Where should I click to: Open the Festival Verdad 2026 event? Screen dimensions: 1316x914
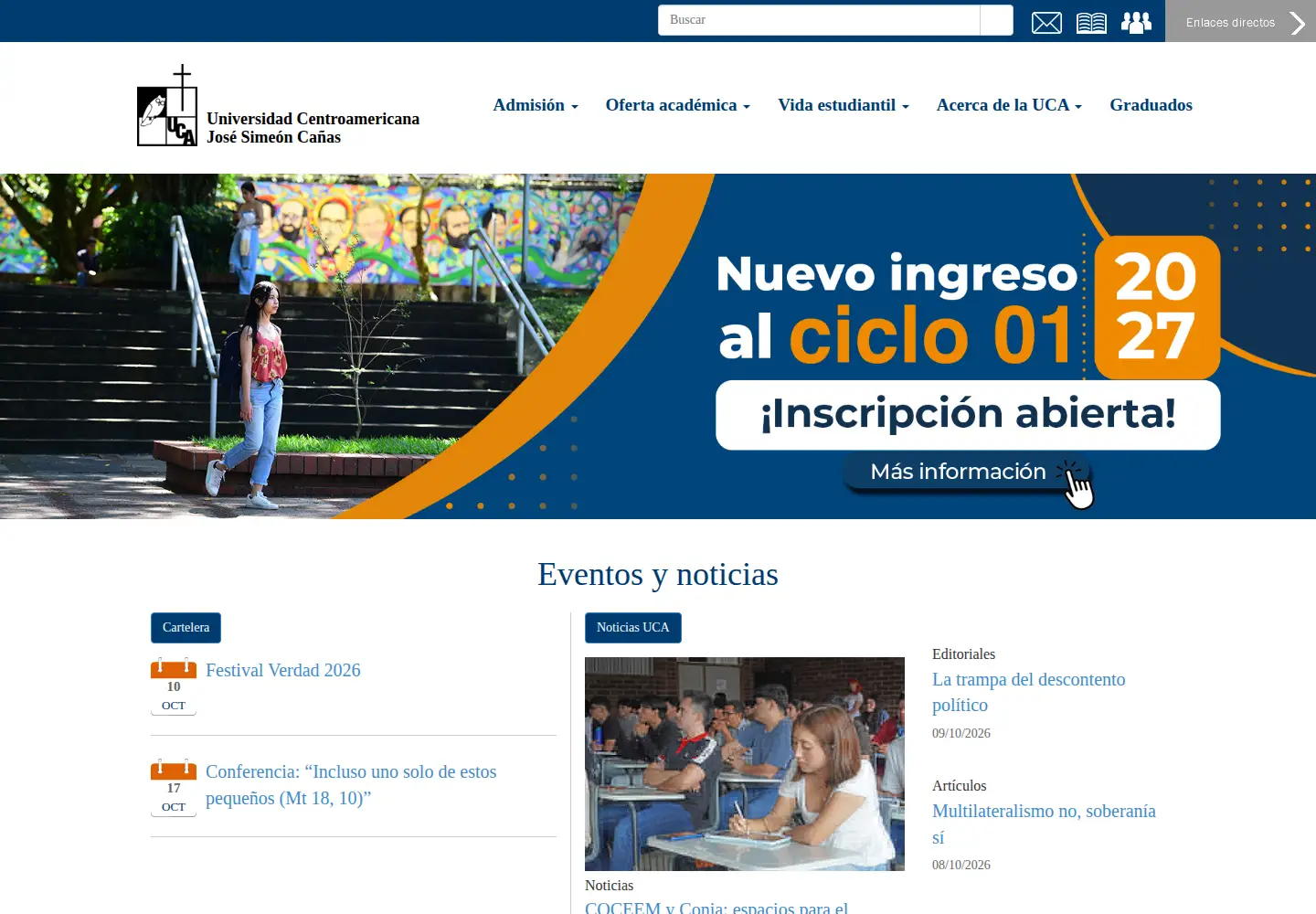(x=283, y=670)
